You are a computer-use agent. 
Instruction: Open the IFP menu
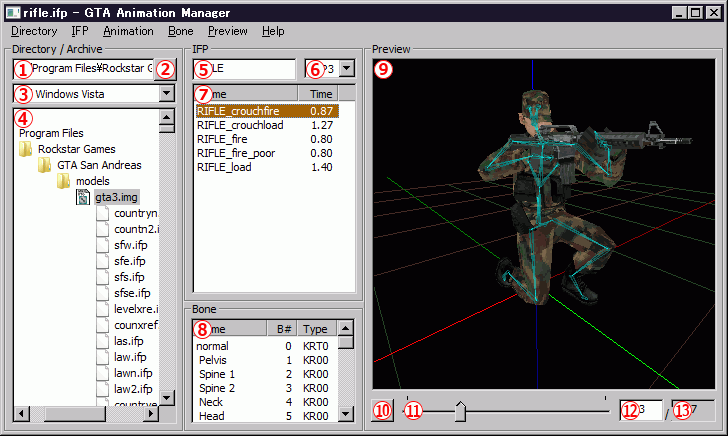[x=80, y=31]
